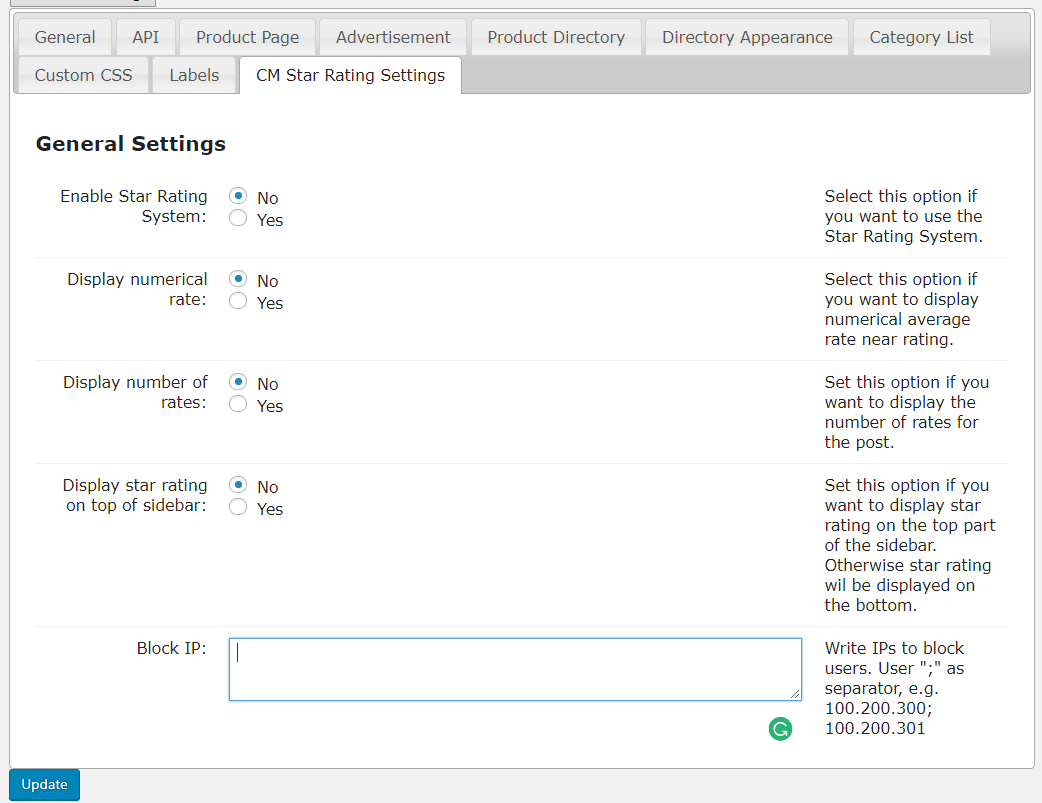The image size is (1042, 803).
Task: Choose No for Display numerical rate
Action: point(238,280)
